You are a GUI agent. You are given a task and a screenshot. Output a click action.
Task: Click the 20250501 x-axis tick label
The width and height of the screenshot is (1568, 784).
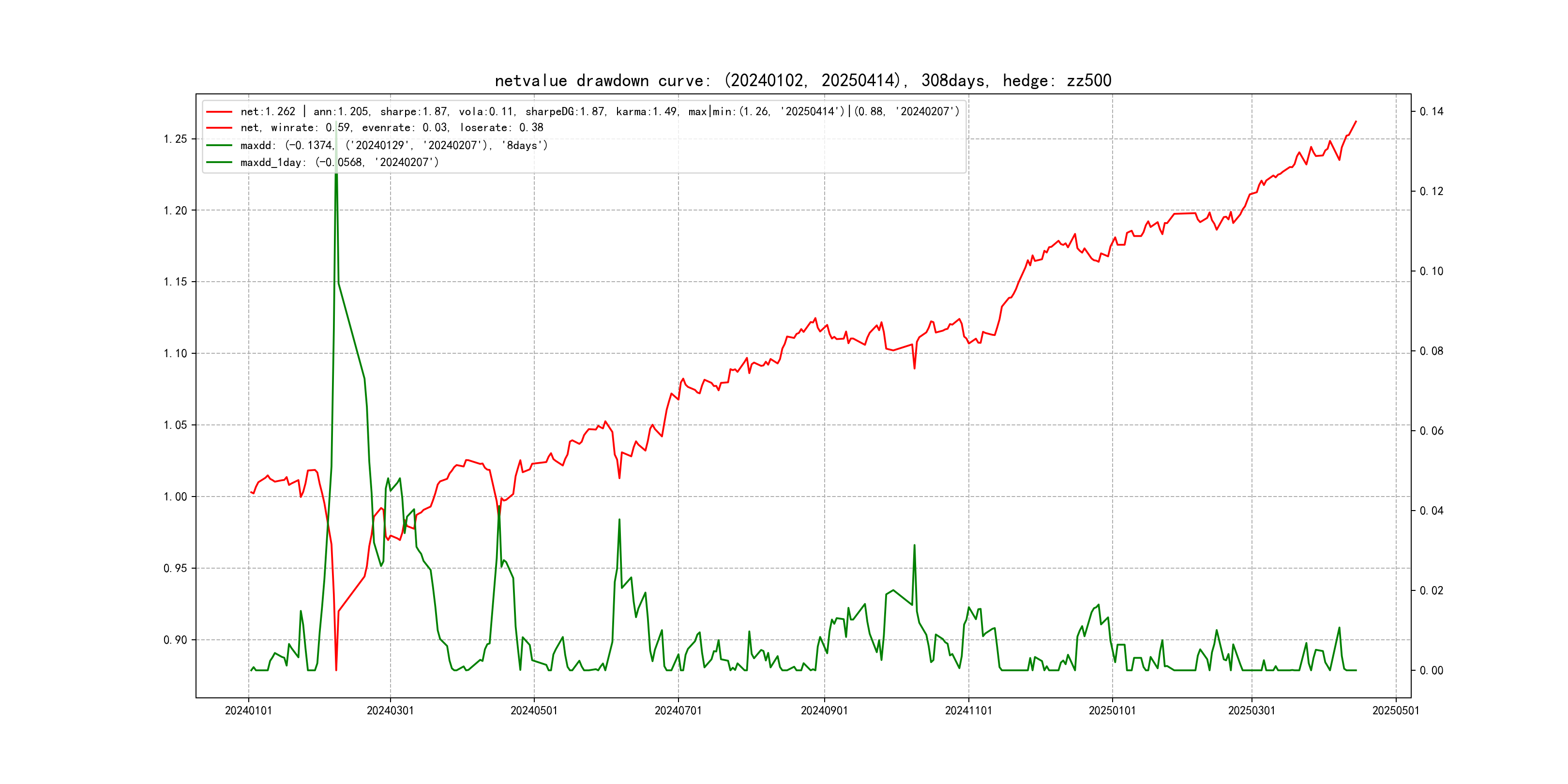[x=1396, y=711]
